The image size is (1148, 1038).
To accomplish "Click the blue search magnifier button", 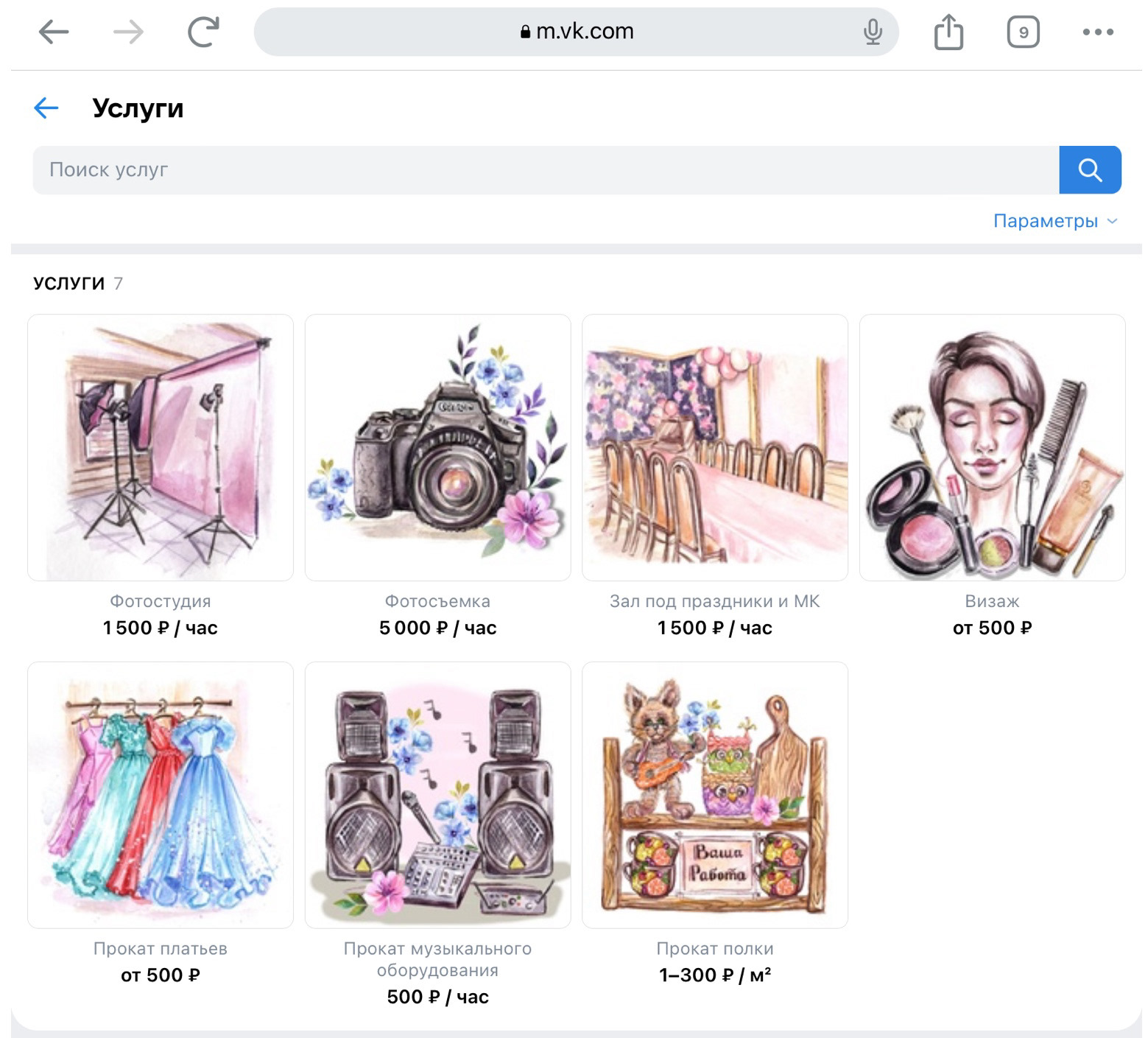I will pyautogui.click(x=1090, y=170).
